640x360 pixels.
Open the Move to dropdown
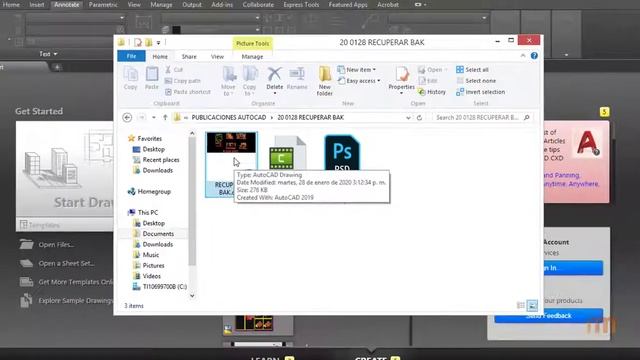[229, 82]
